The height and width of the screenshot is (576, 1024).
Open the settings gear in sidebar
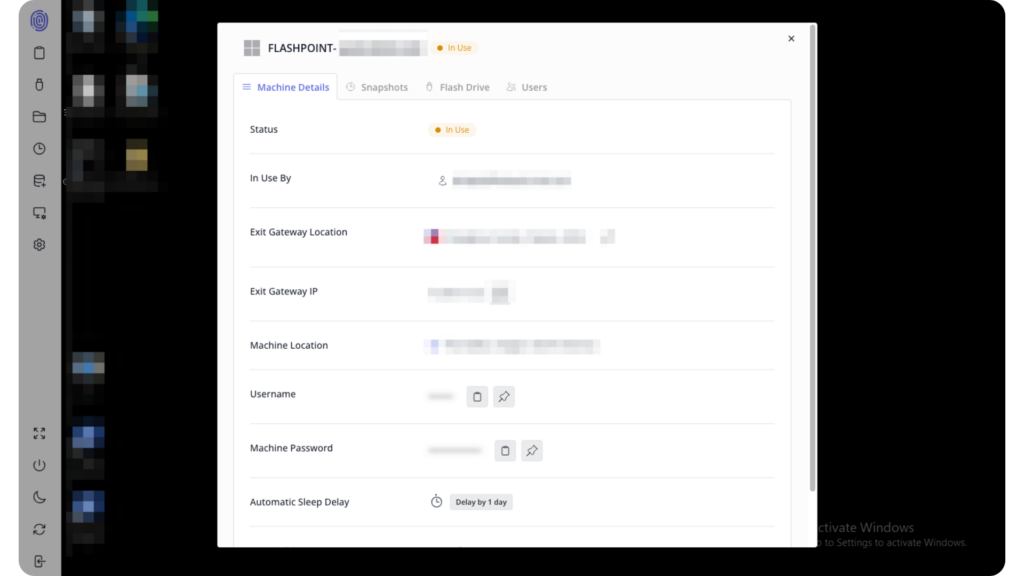point(39,245)
